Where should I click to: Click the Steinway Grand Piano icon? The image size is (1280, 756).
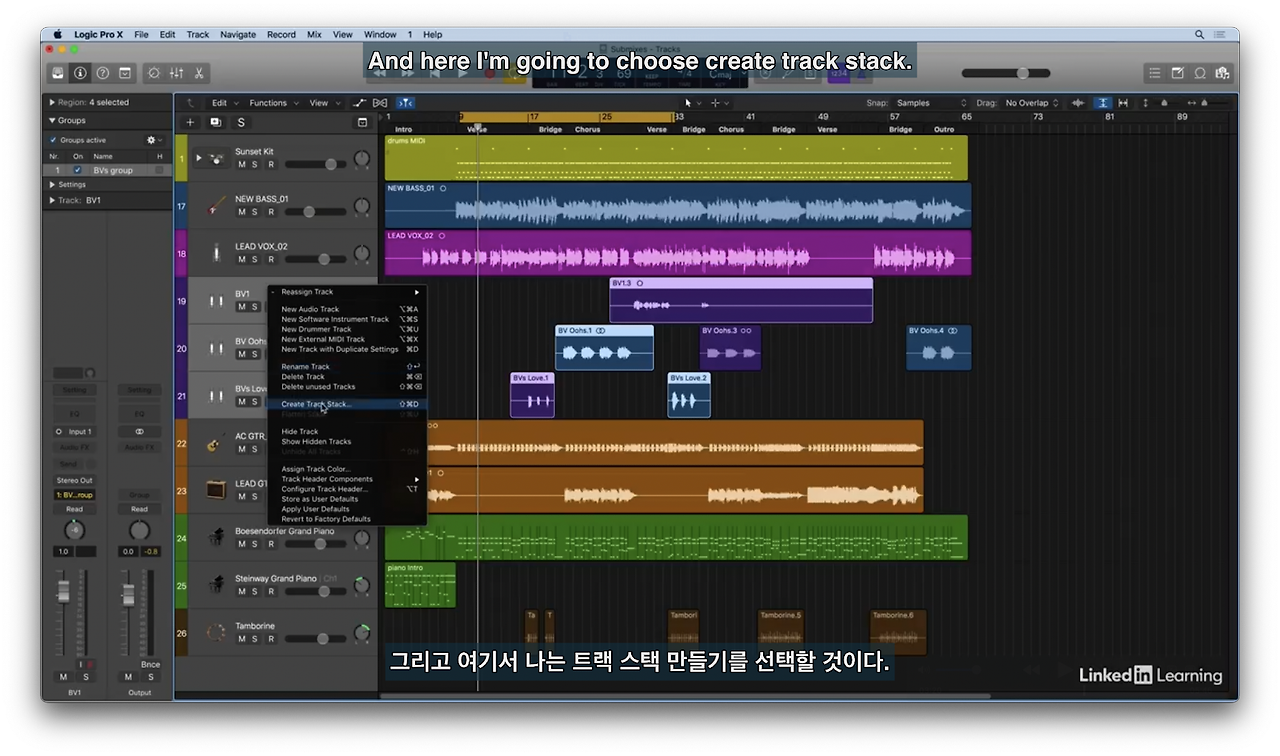click(216, 585)
